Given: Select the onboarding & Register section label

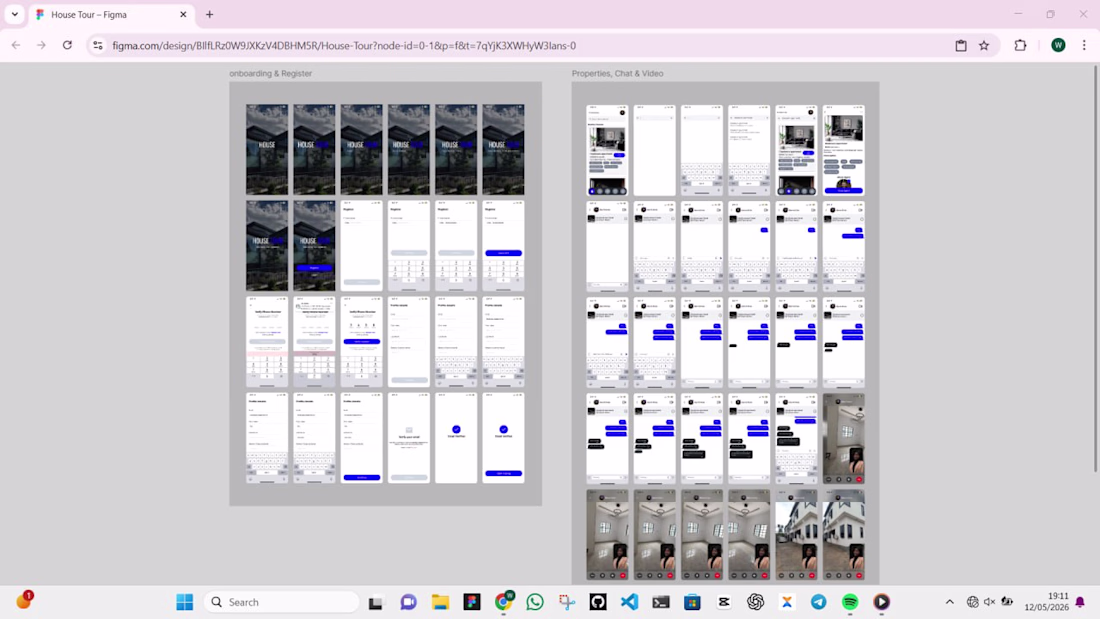Looking at the screenshot, I should 270,73.
